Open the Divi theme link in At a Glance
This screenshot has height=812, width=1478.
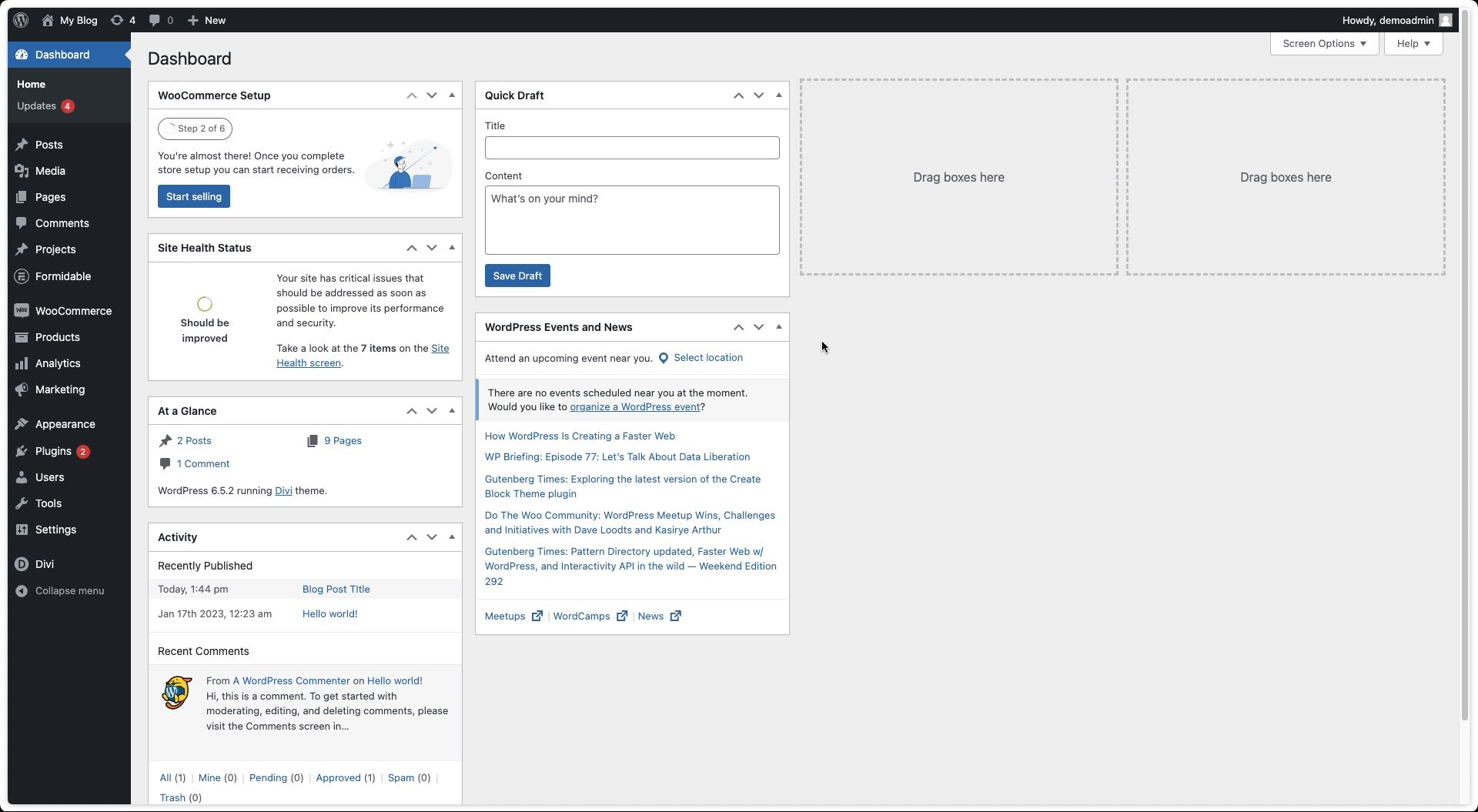[283, 491]
